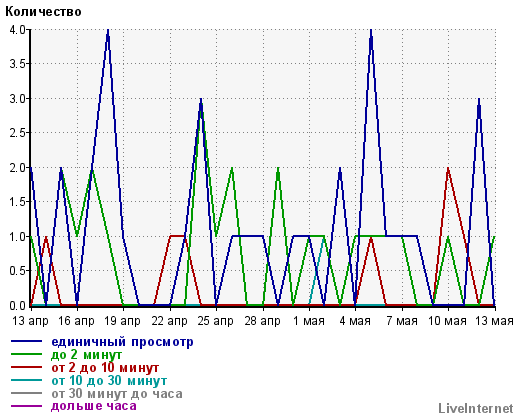
Task: Click the 25 апр x-axis date label
Action: 215,321
